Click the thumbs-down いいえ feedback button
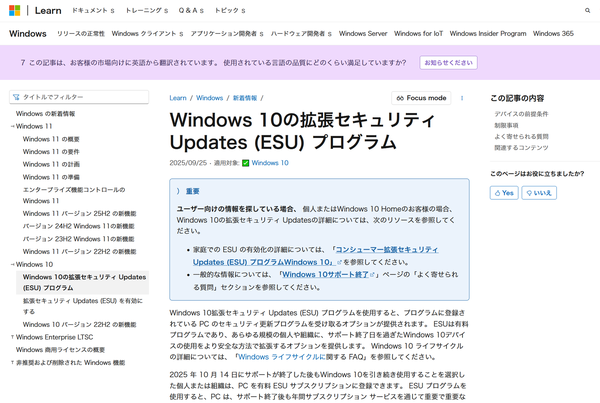This screenshot has height=403, width=600. point(539,192)
